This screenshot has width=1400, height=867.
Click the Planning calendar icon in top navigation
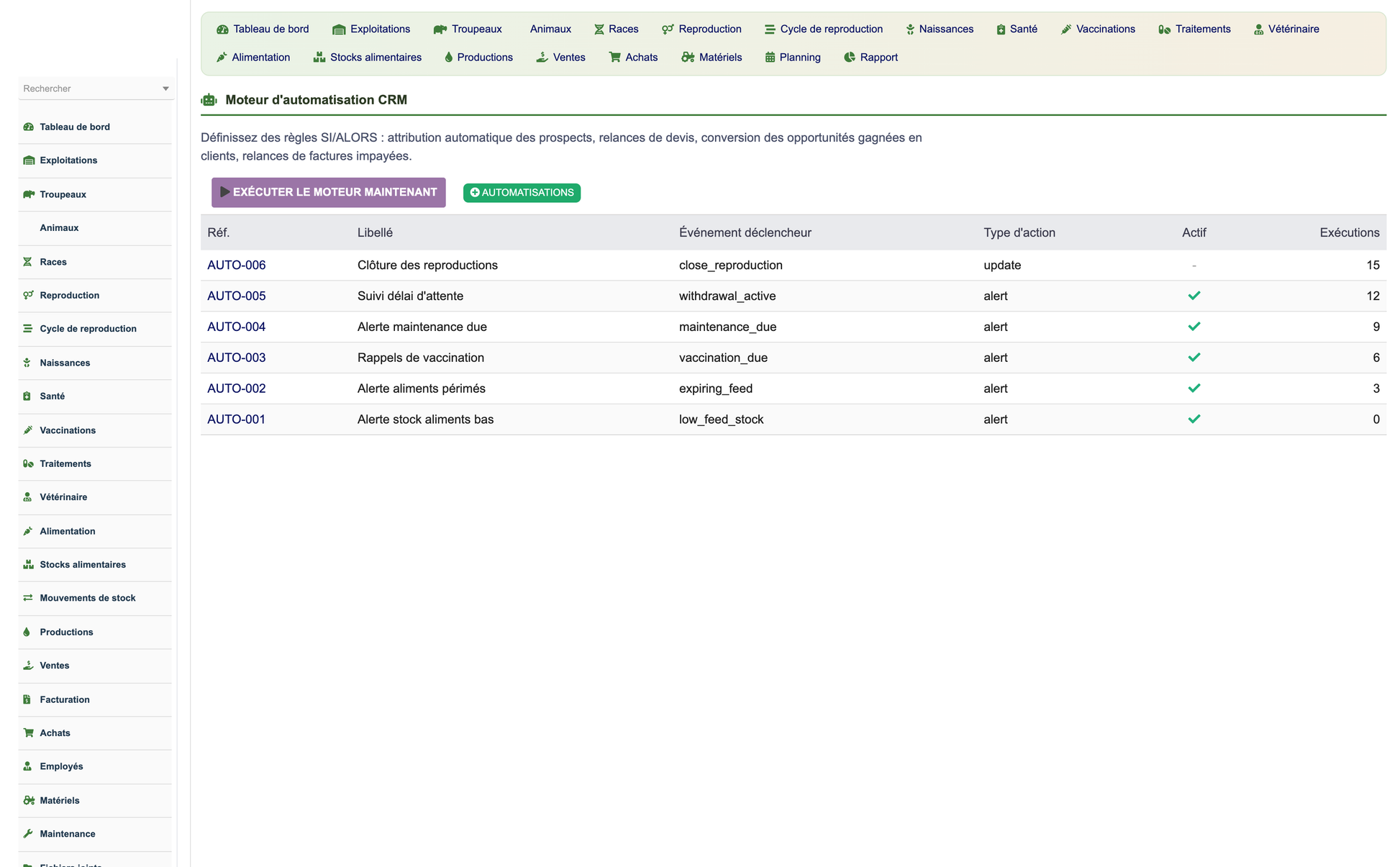click(x=770, y=58)
